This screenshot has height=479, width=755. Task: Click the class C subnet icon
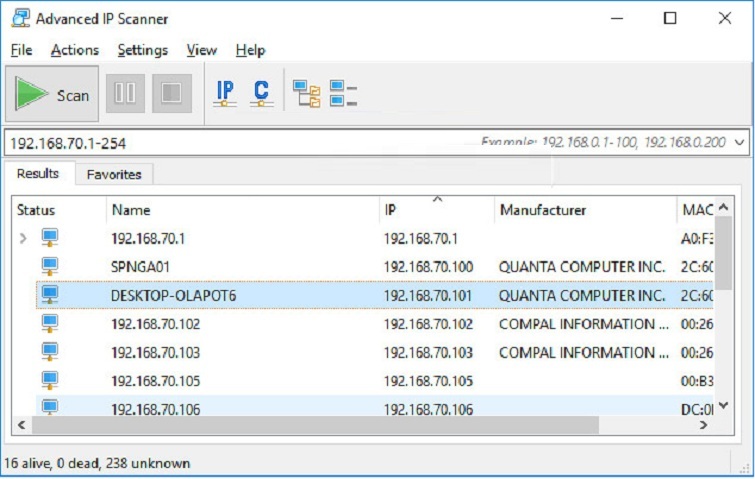coord(261,94)
